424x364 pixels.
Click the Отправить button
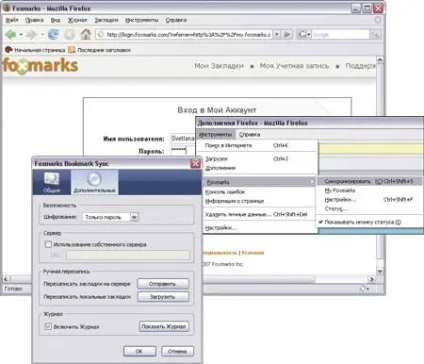pos(163,284)
